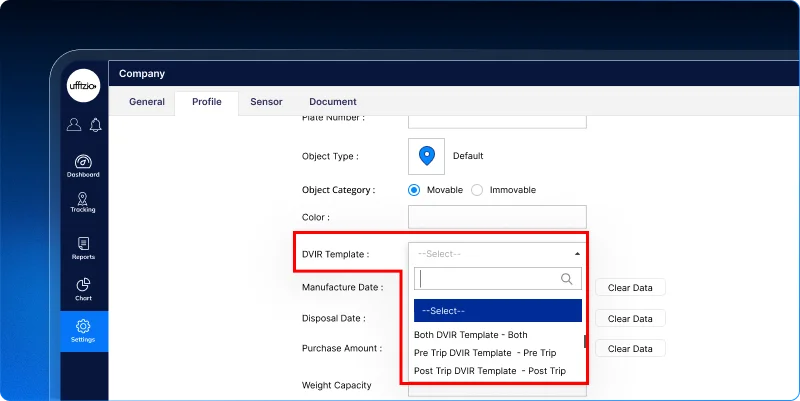Switch to the Document tab
The height and width of the screenshot is (401, 800).
(x=333, y=102)
